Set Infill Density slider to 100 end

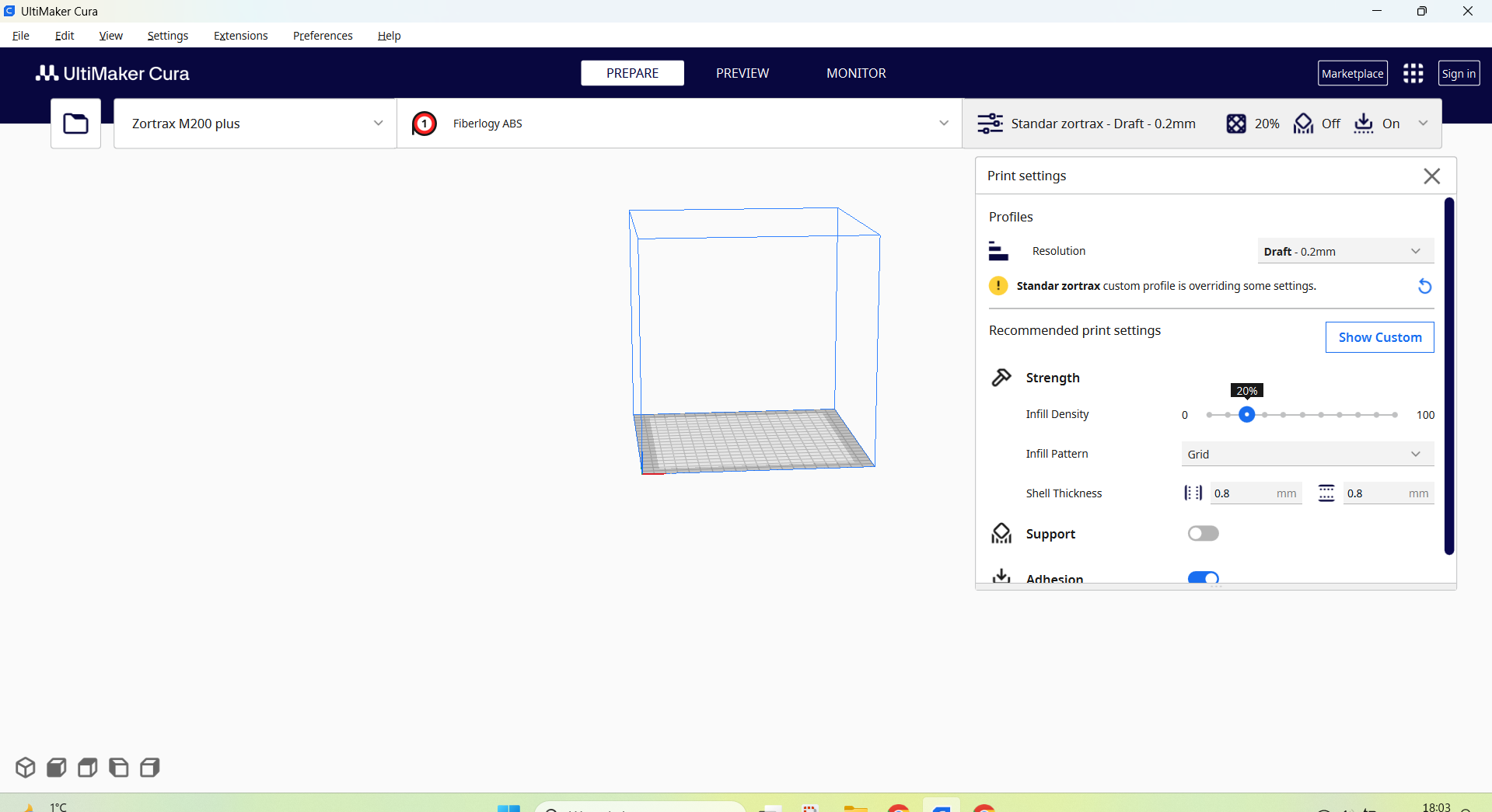pyautogui.click(x=1396, y=415)
